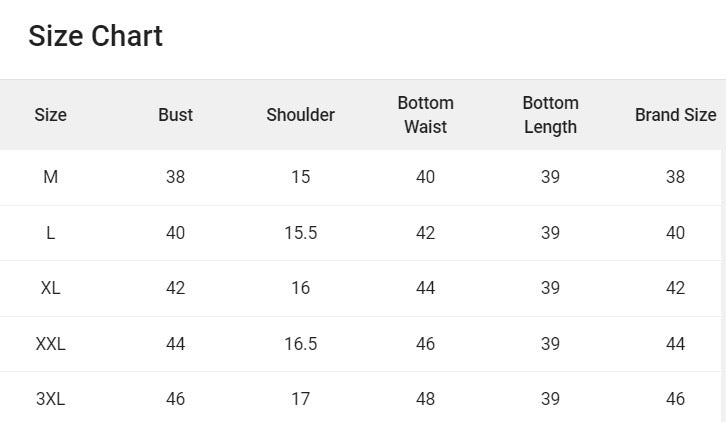Select the Size column header
Image resolution: width=726 pixels, height=422 pixels.
click(x=50, y=115)
